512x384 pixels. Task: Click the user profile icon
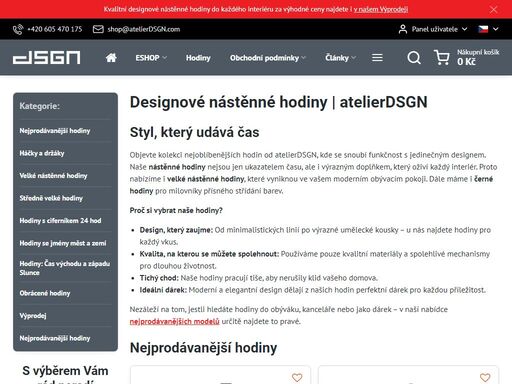pyautogui.click(x=403, y=29)
